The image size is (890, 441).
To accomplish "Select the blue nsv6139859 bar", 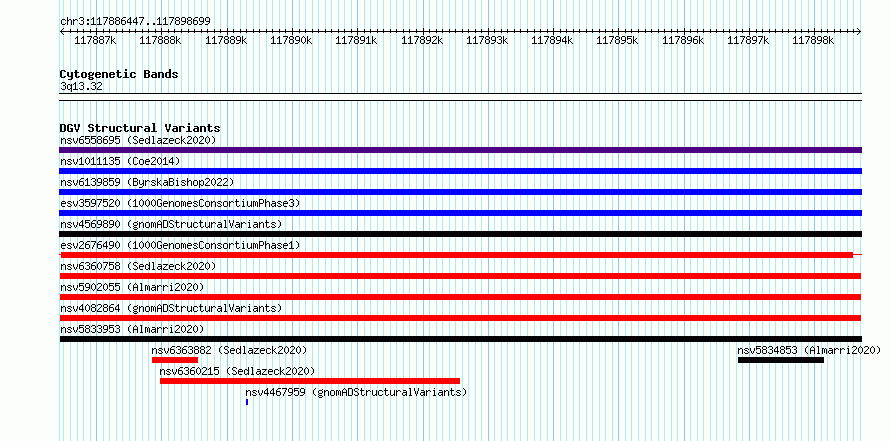I will pyautogui.click(x=461, y=192).
